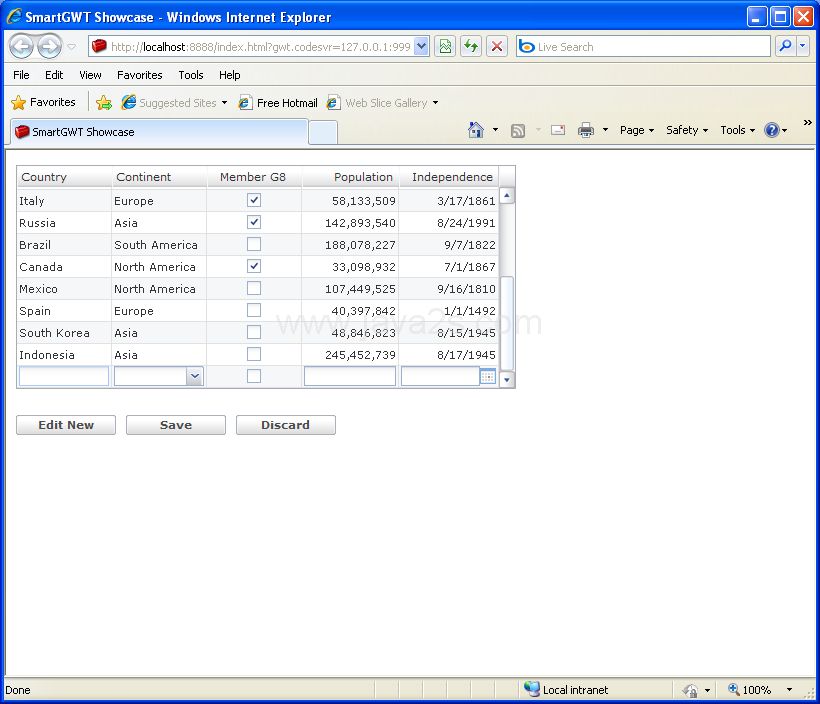Click the Edit New button

pyautogui.click(x=66, y=425)
